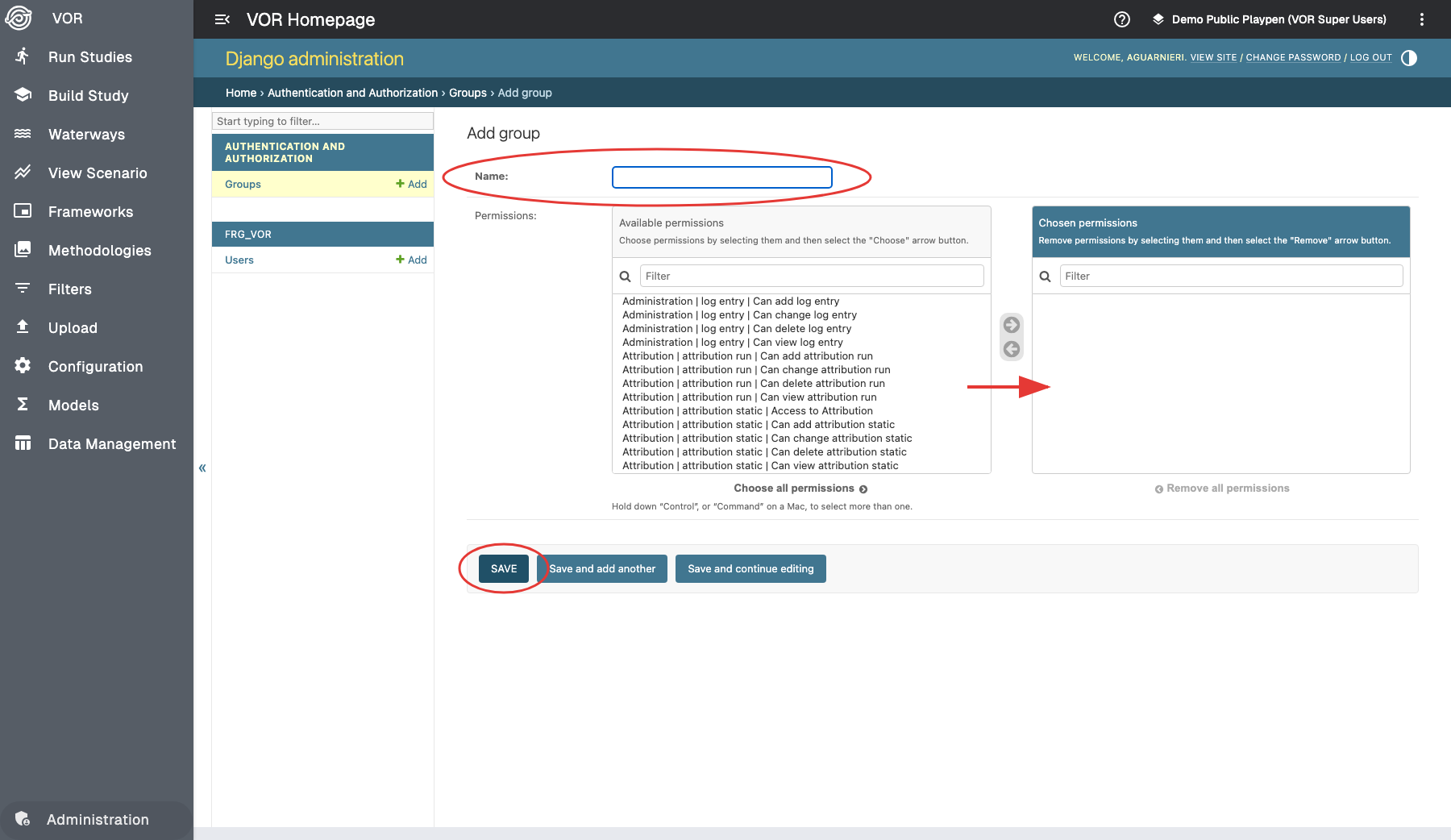This screenshot has height=840, width=1451.
Task: Open the Waterways sidebar item
Action: click(86, 135)
